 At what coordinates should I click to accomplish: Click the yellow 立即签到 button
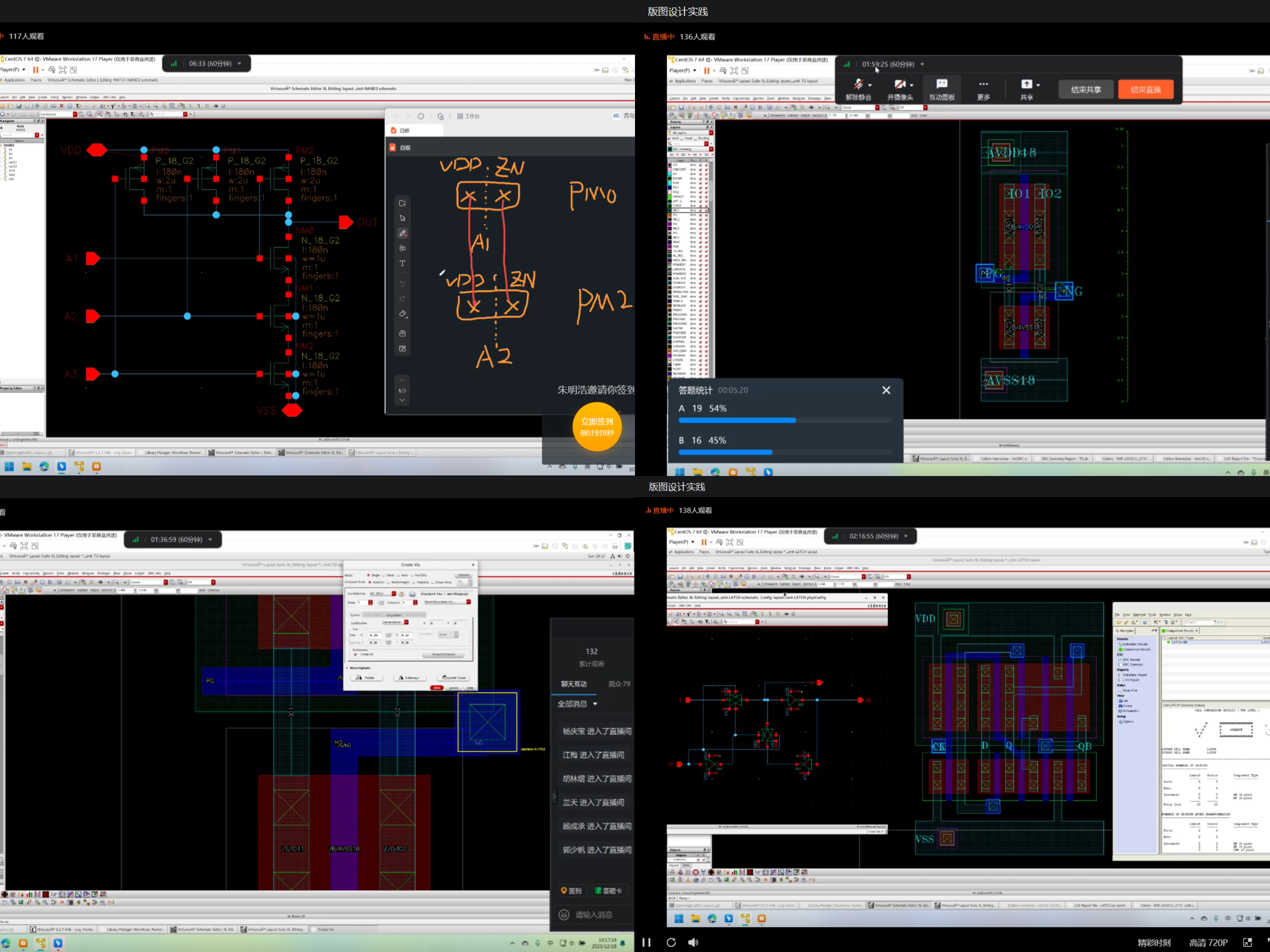(x=597, y=426)
